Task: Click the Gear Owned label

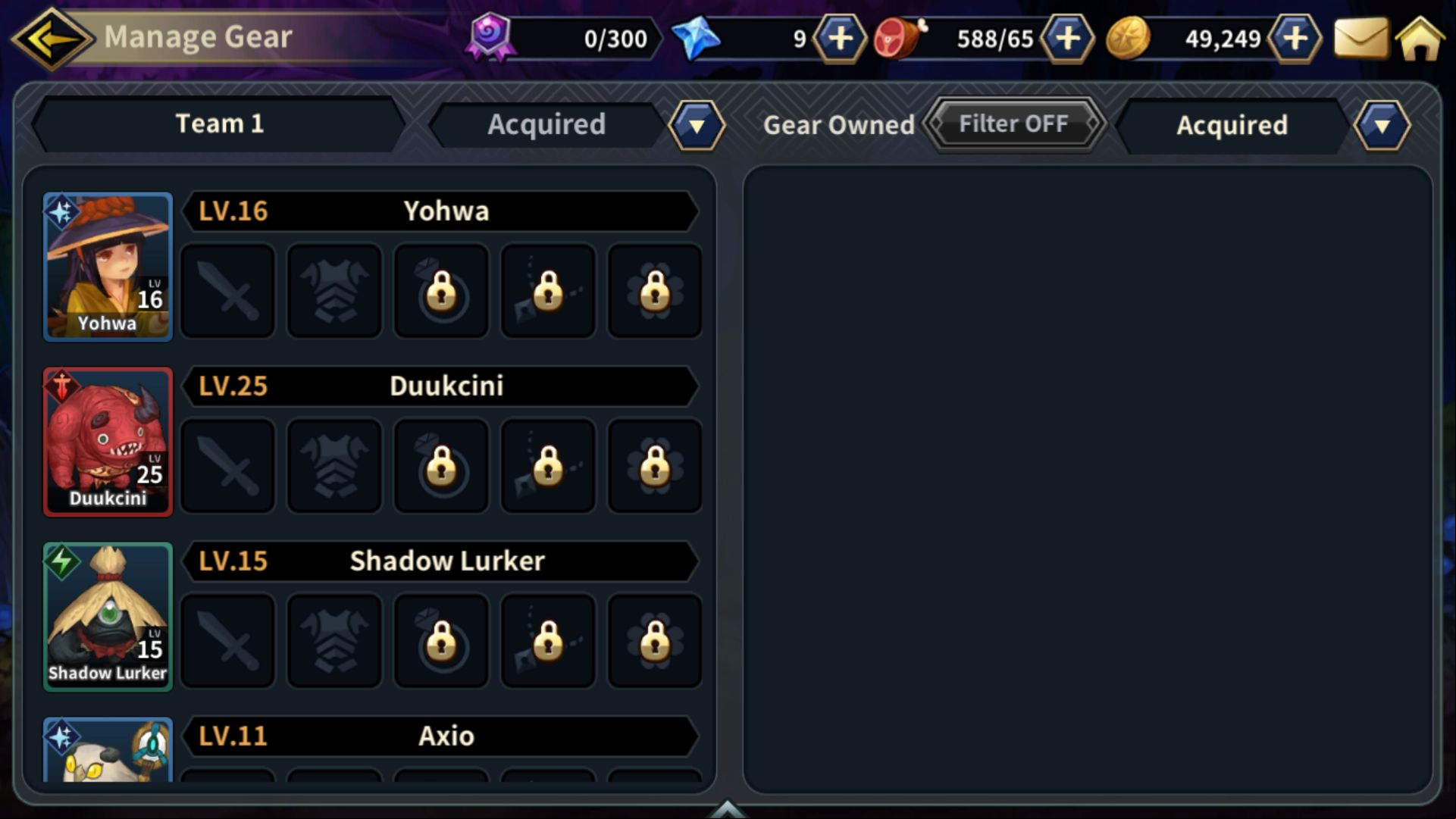Action: [839, 125]
